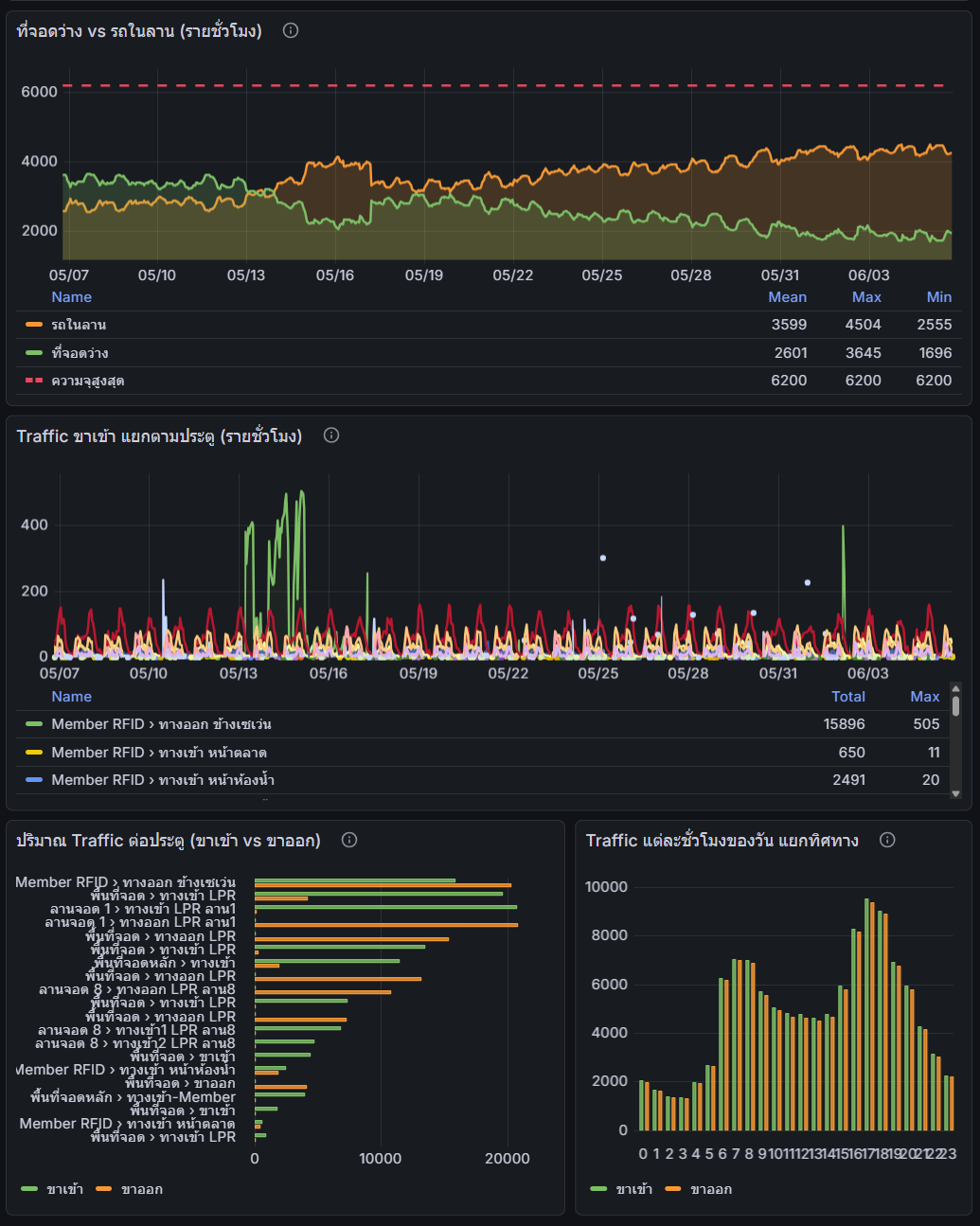Open the ปริมาณ Traffic ต่อประตู panel title menu
Viewport: 980px width, 1226px height.
pos(169,840)
